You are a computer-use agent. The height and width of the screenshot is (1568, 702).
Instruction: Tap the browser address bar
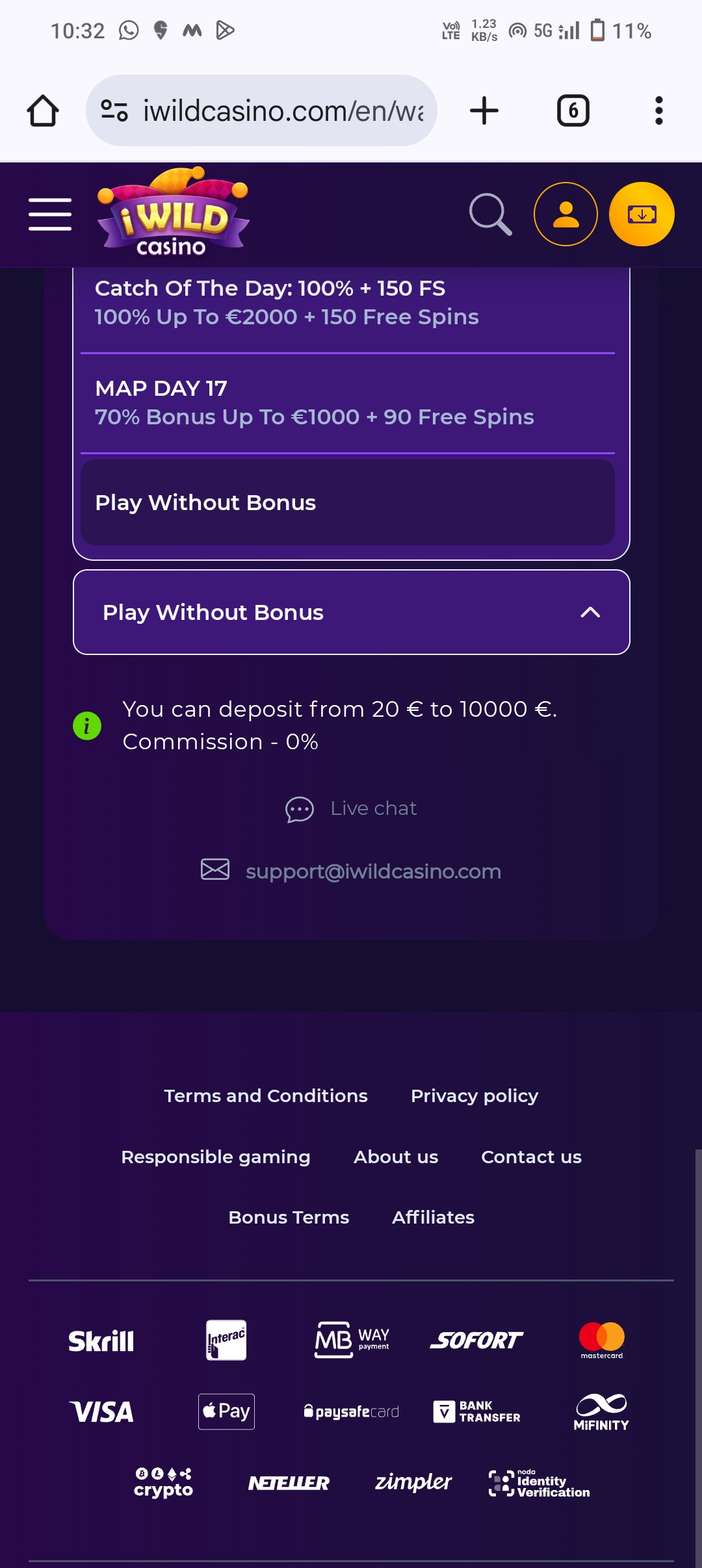pos(261,110)
